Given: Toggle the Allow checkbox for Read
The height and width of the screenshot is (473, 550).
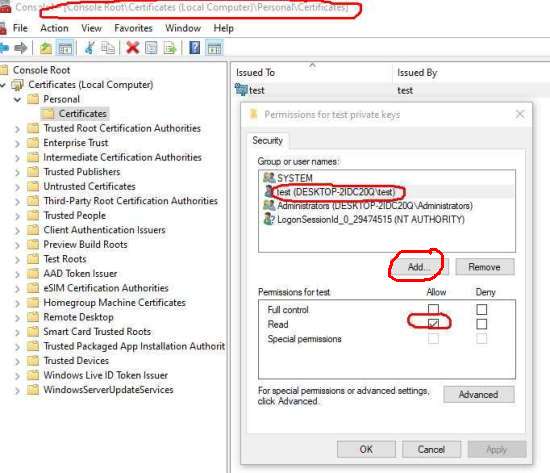Looking at the screenshot, I should pyautogui.click(x=433, y=324).
